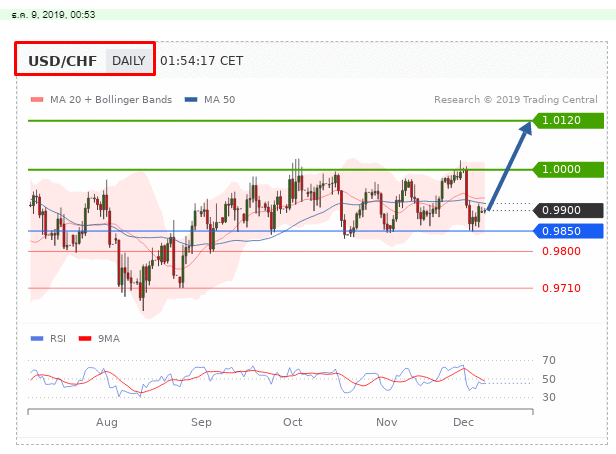Image resolution: width=616 pixels, height=454 pixels.
Task: Click the 1.0120 green resistance label
Action: [568, 121]
